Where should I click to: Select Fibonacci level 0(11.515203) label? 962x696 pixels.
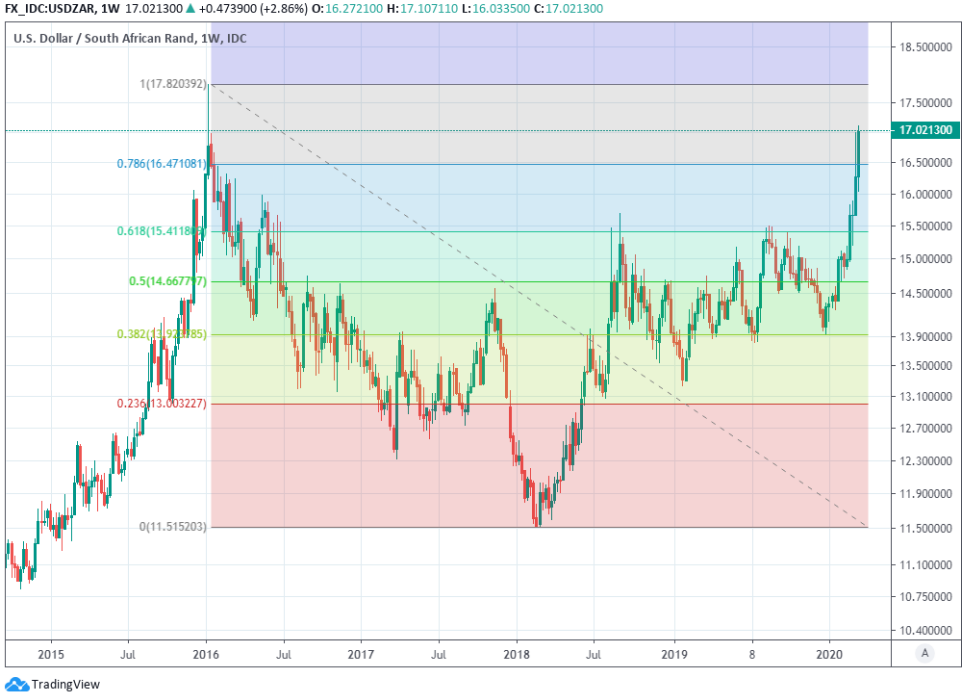point(173,527)
